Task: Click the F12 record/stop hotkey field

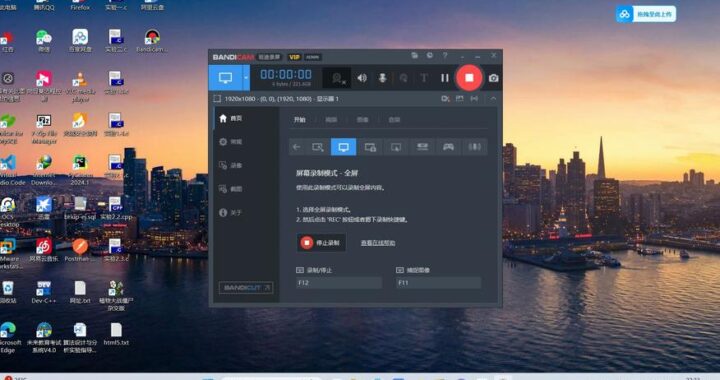Action: pyautogui.click(x=339, y=283)
